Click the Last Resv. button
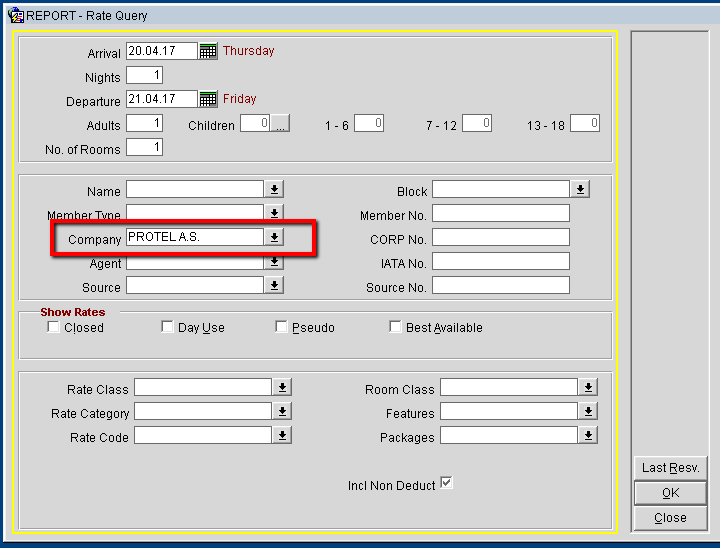 coord(670,468)
